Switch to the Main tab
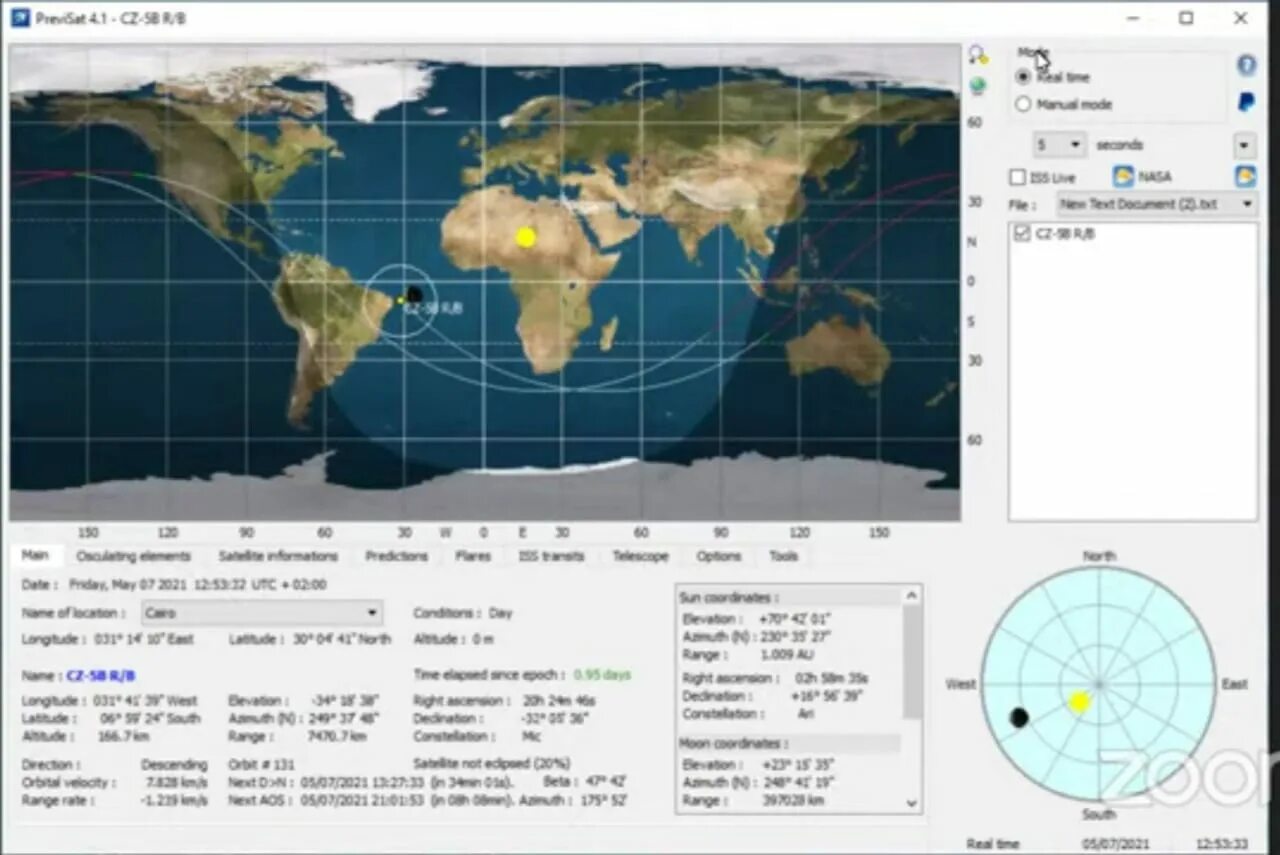Viewport: 1280px width, 855px height. 35,556
